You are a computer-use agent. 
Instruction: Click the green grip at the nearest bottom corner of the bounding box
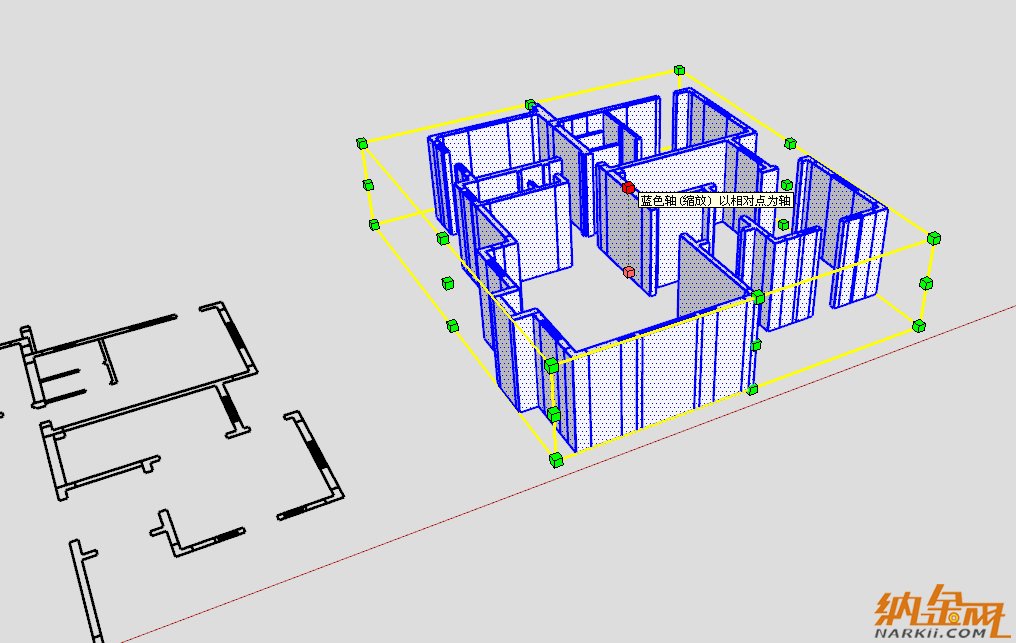555,460
